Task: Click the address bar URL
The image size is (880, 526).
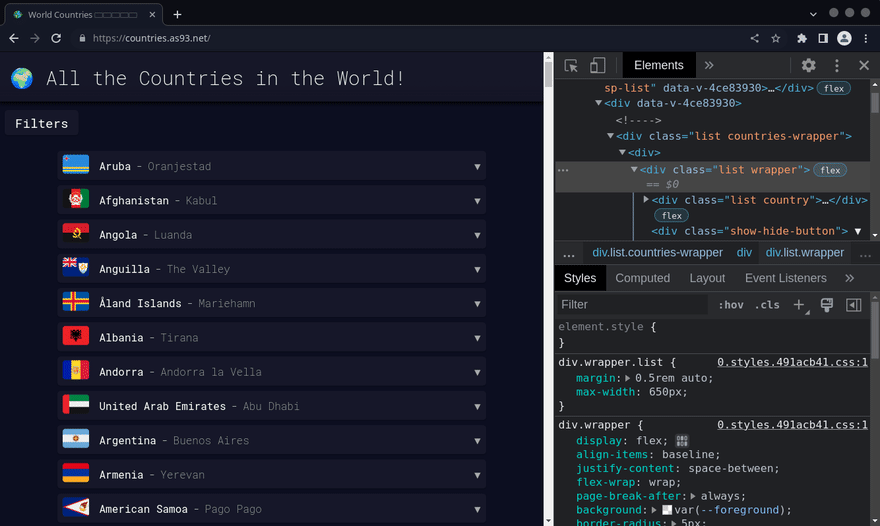Action: (152, 38)
